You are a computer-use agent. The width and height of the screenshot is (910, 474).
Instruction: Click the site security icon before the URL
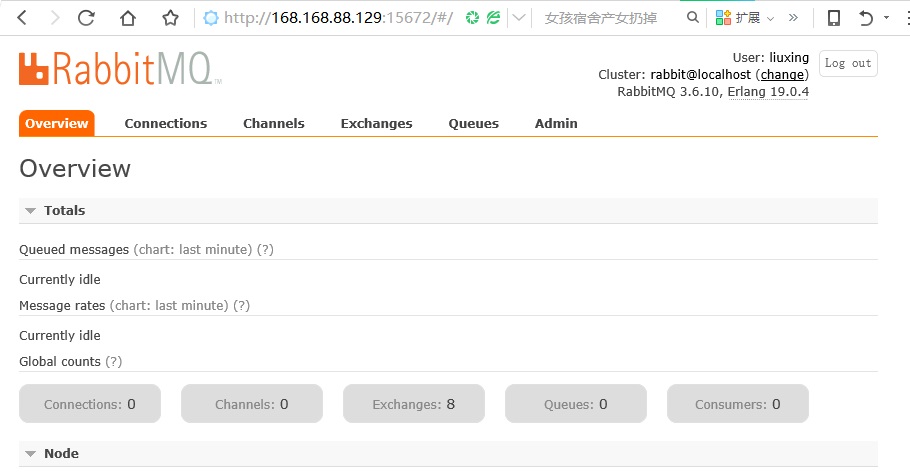point(211,18)
